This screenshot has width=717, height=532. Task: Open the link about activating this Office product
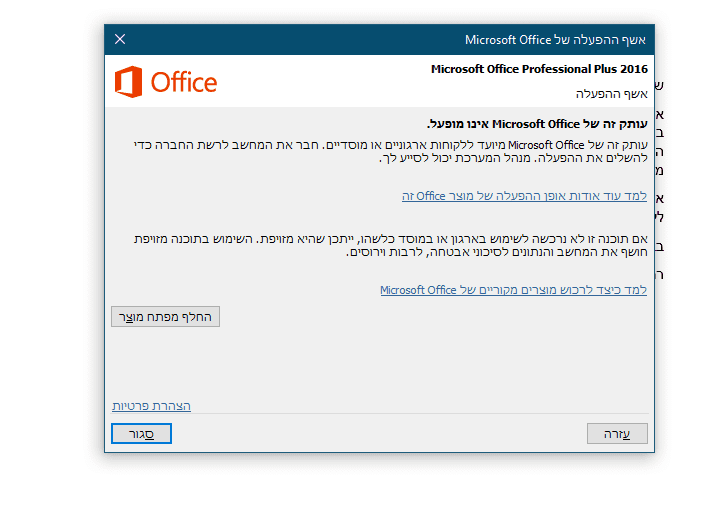[x=524, y=196]
